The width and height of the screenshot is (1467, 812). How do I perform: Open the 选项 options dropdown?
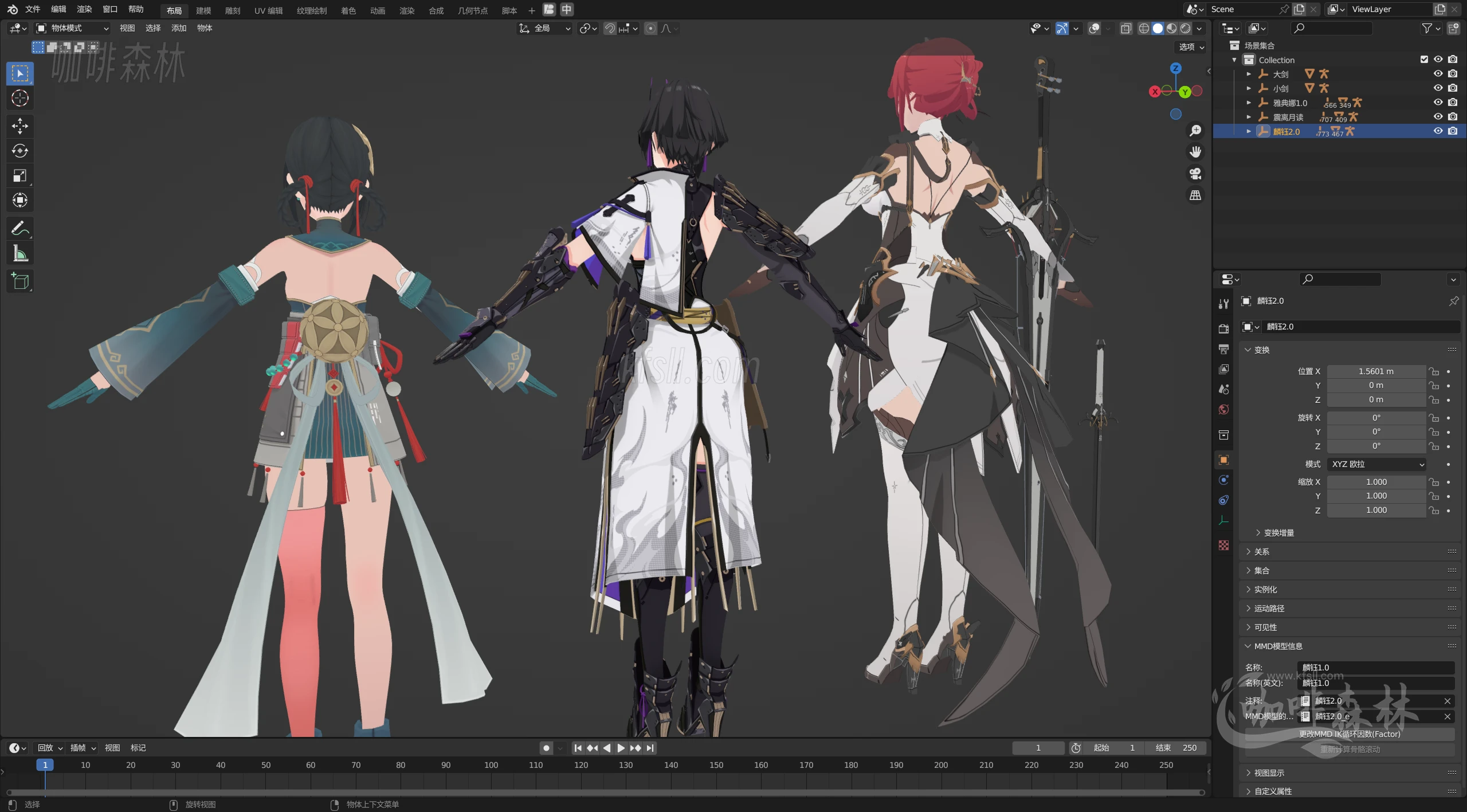pyautogui.click(x=1191, y=47)
